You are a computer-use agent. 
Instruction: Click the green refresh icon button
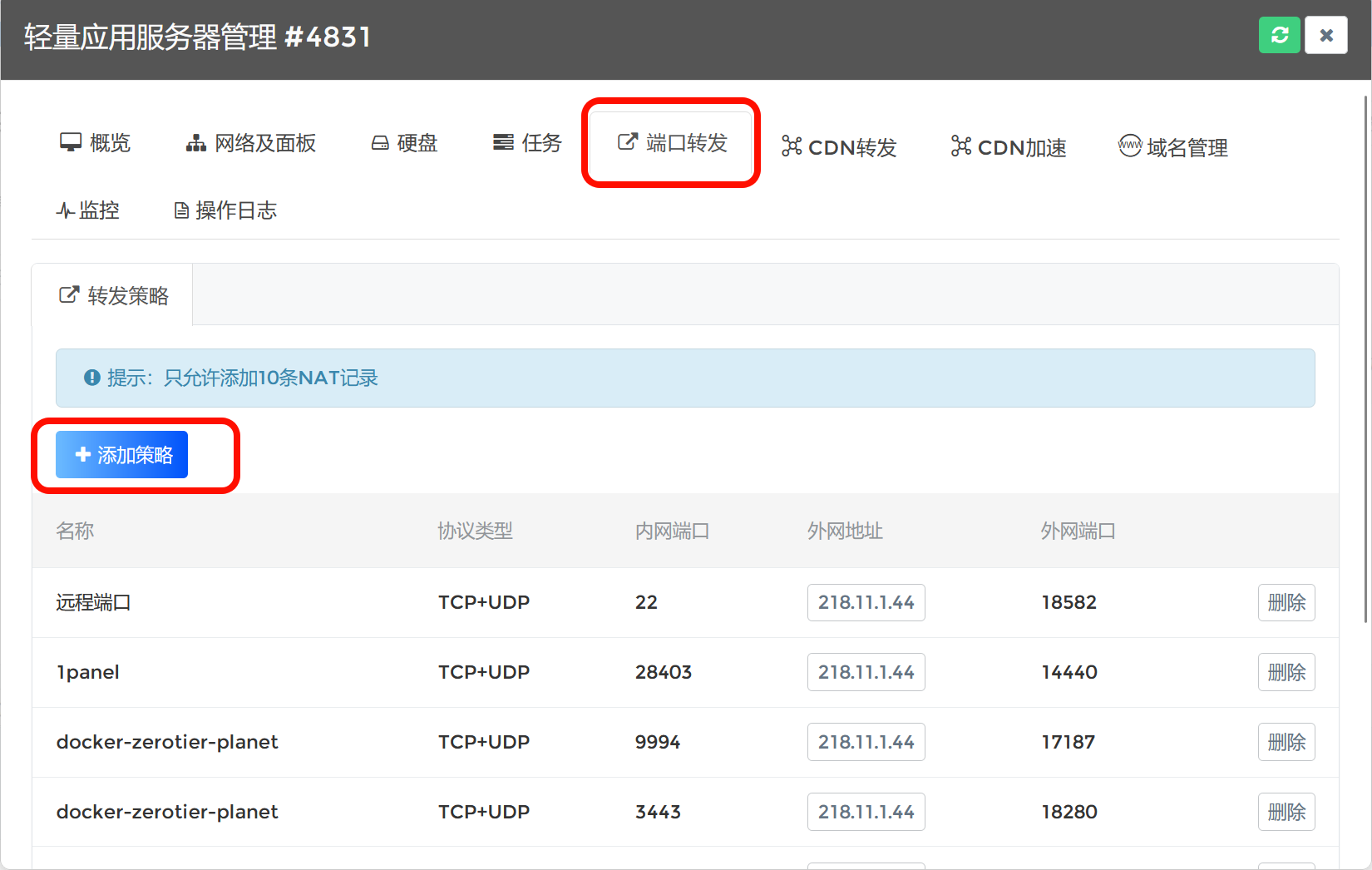pyautogui.click(x=1279, y=35)
